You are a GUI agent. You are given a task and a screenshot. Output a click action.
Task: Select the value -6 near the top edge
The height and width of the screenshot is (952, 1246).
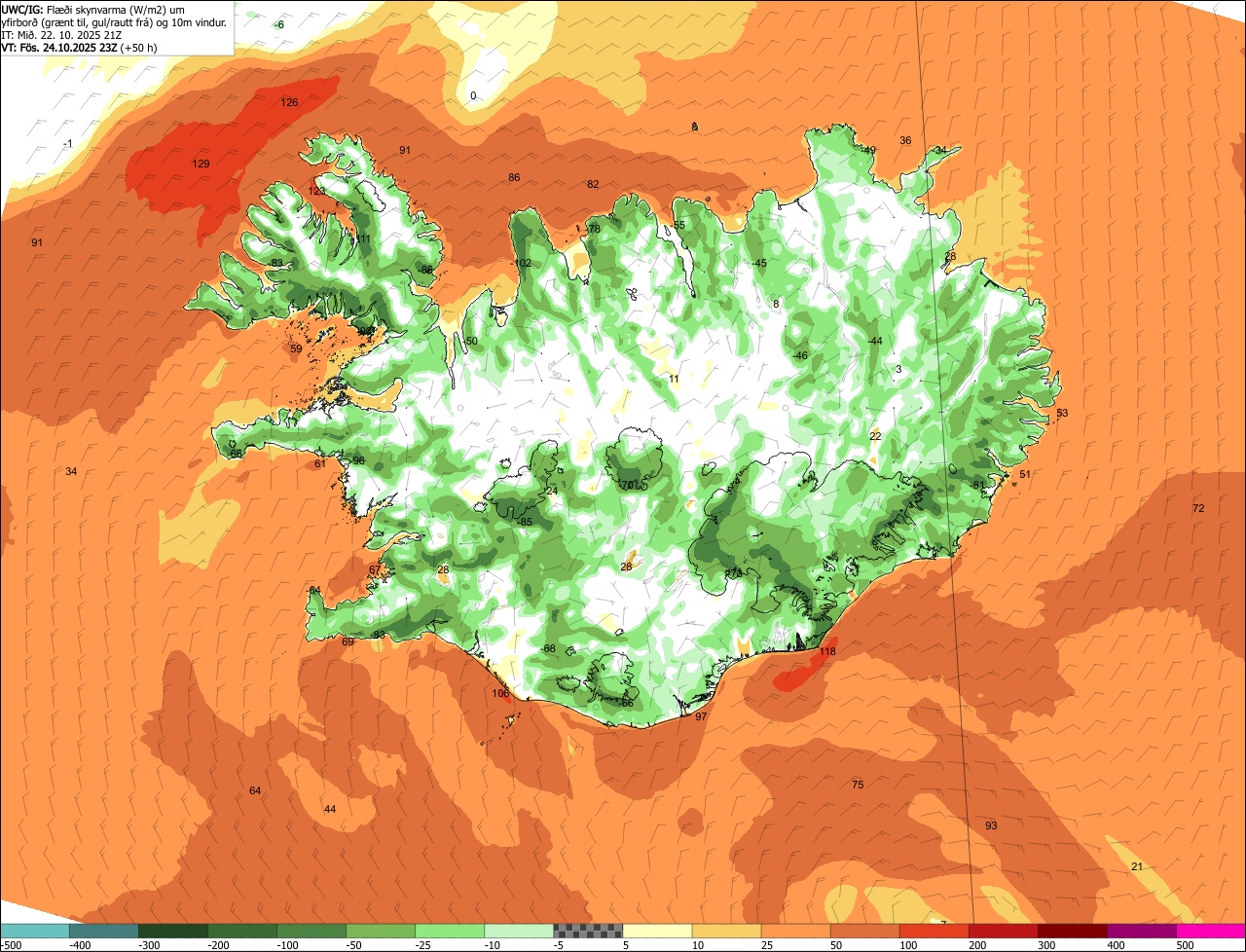(279, 24)
